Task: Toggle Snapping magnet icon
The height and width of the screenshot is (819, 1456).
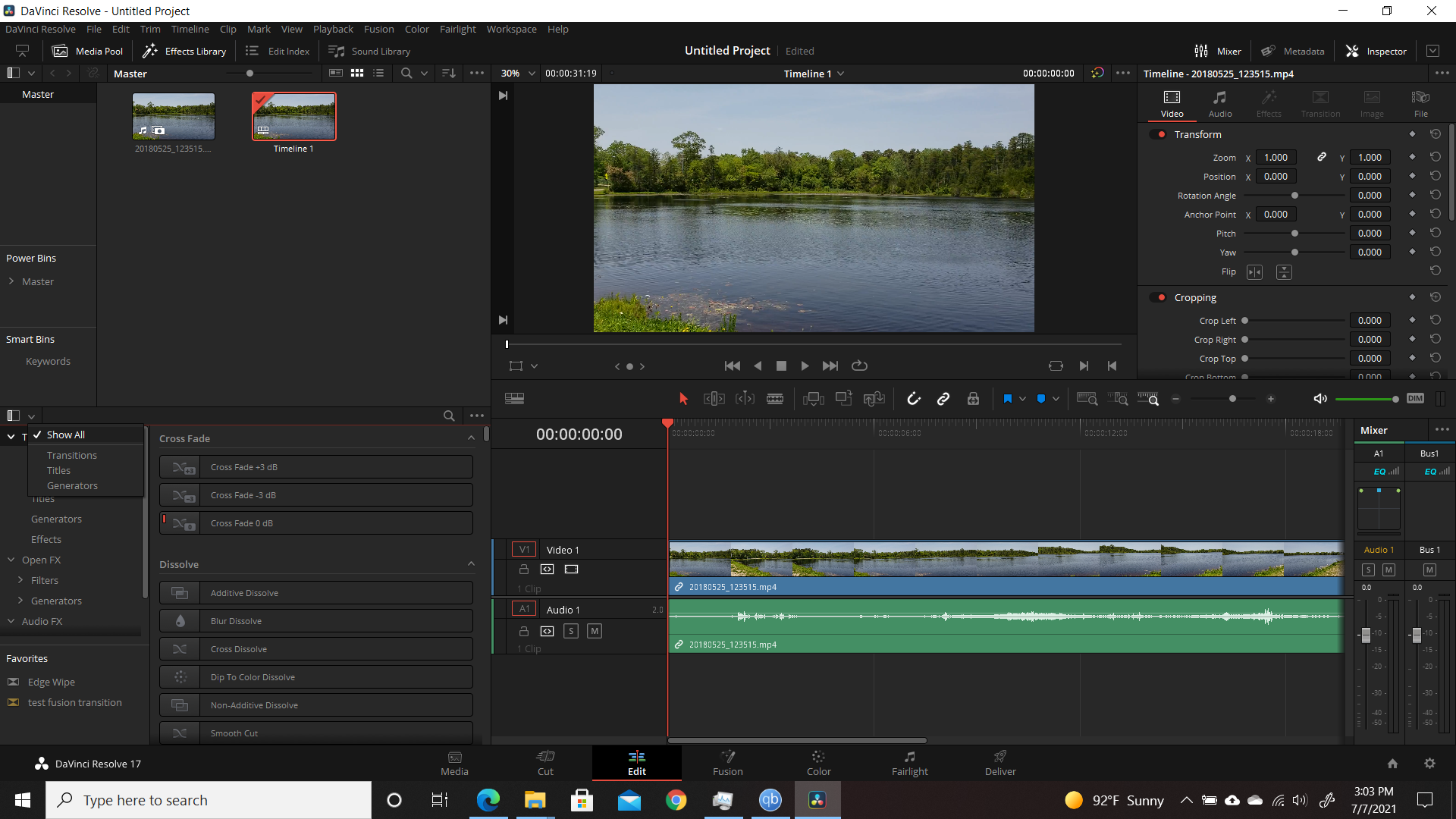Action: point(913,399)
